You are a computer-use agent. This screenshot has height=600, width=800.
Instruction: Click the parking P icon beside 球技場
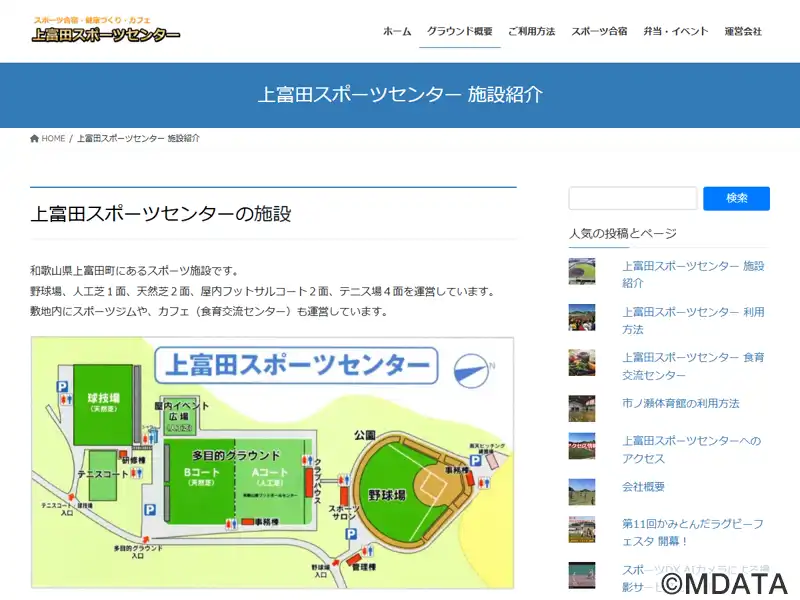click(62, 387)
